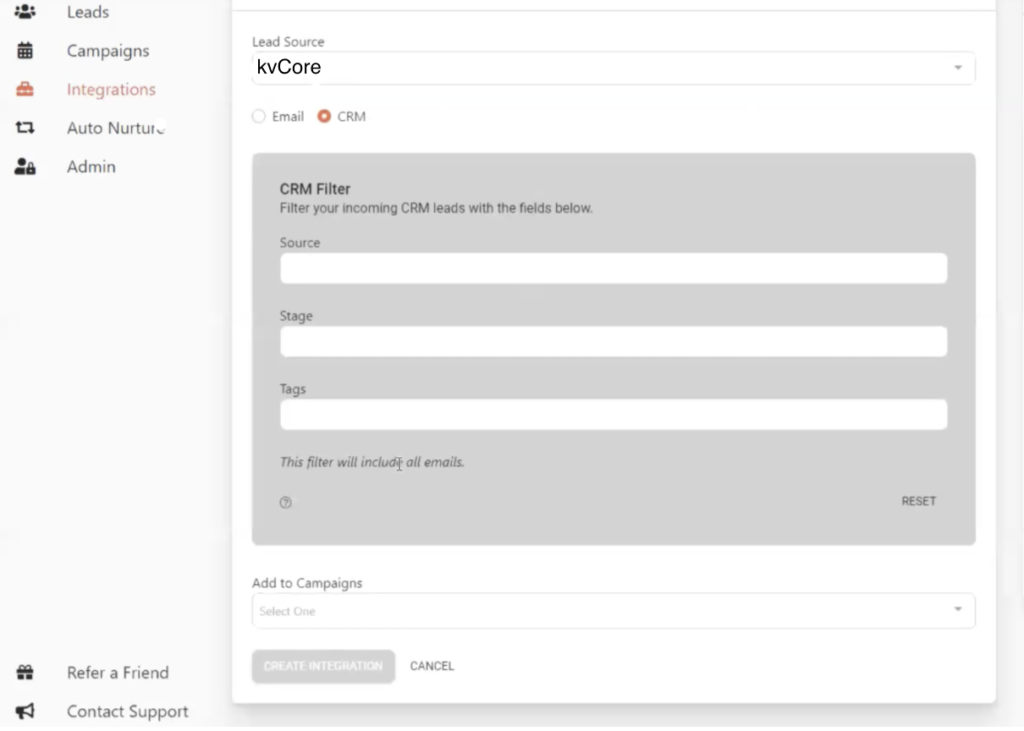
Task: Open Refer a Friend link
Action: coord(118,672)
